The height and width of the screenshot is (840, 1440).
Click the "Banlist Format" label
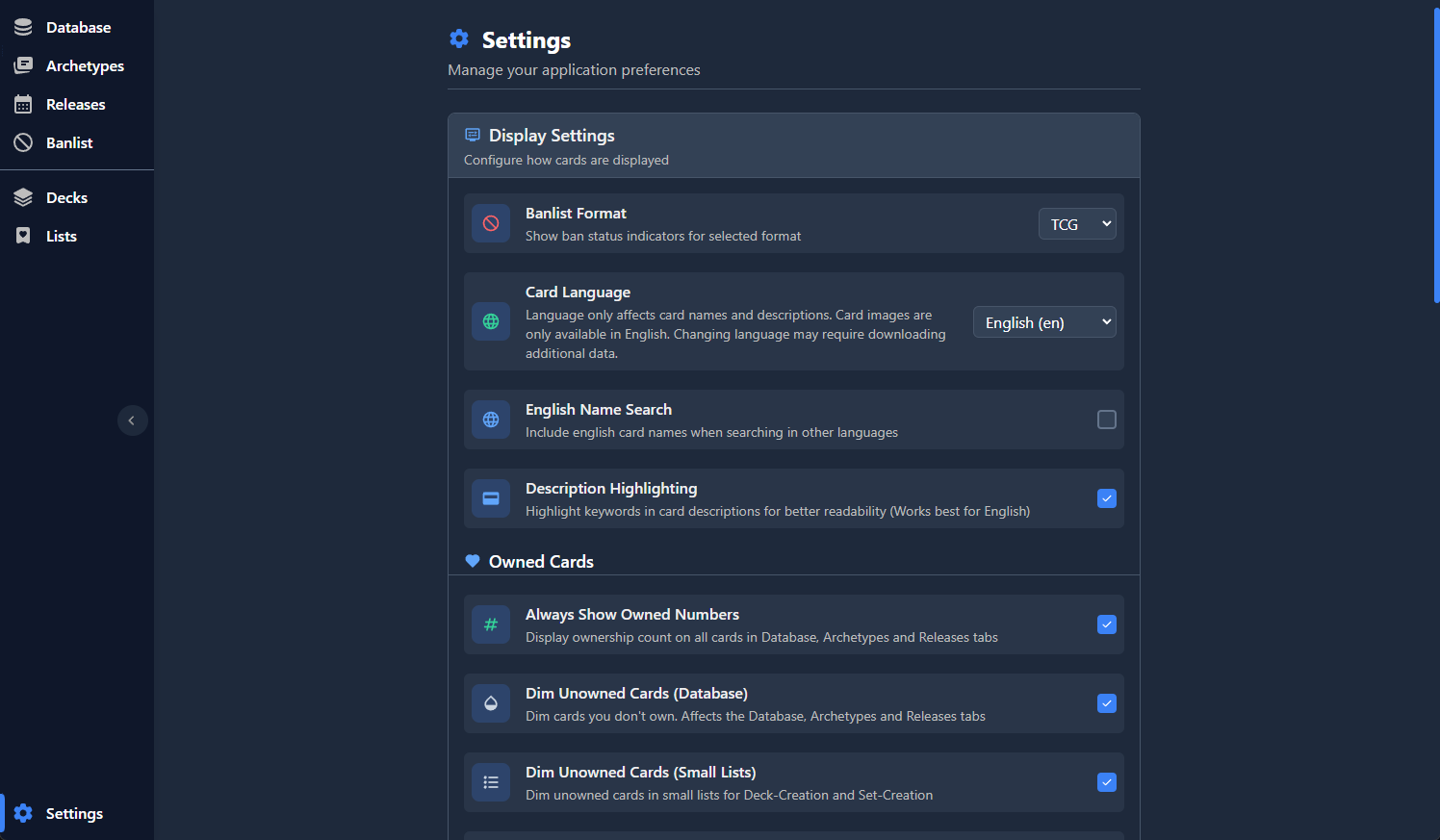click(576, 214)
